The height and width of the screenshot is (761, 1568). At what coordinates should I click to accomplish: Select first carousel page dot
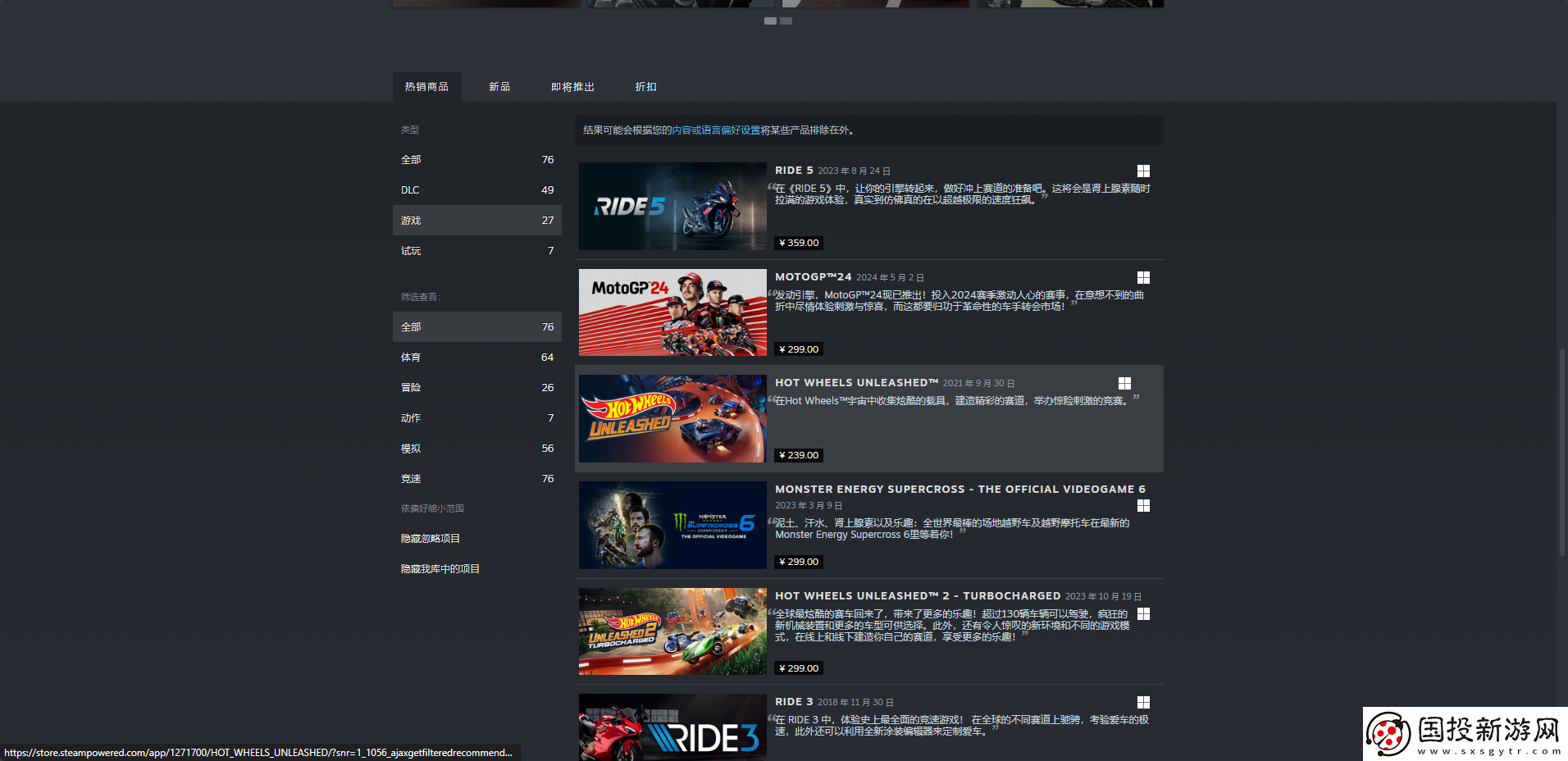[770, 21]
